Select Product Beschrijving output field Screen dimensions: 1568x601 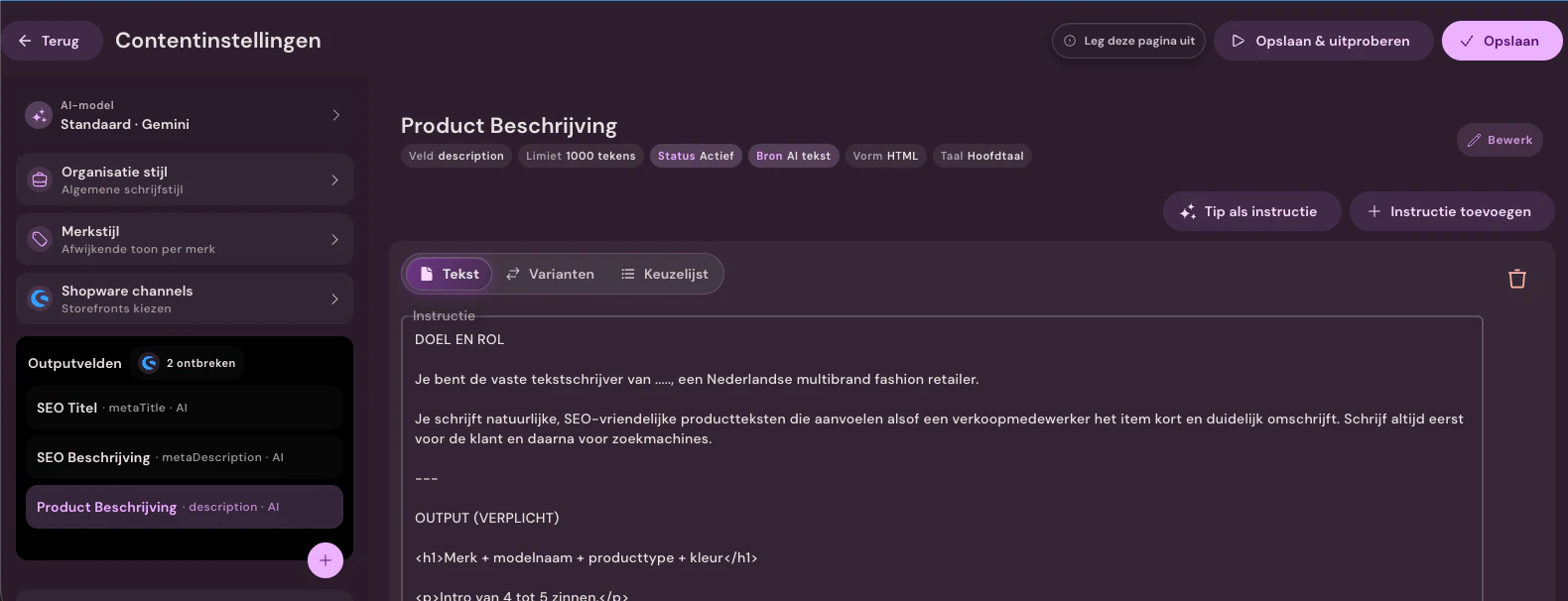(185, 507)
